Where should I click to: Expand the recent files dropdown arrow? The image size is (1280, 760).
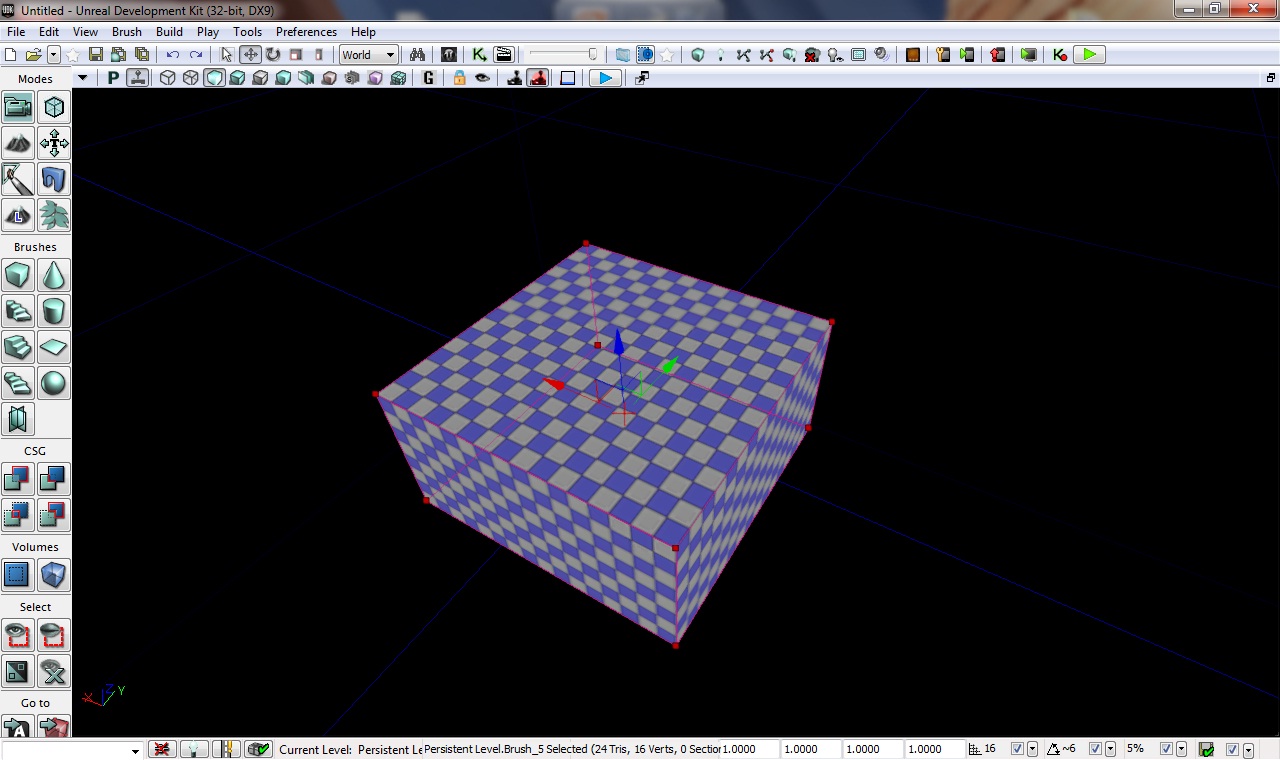[54, 55]
